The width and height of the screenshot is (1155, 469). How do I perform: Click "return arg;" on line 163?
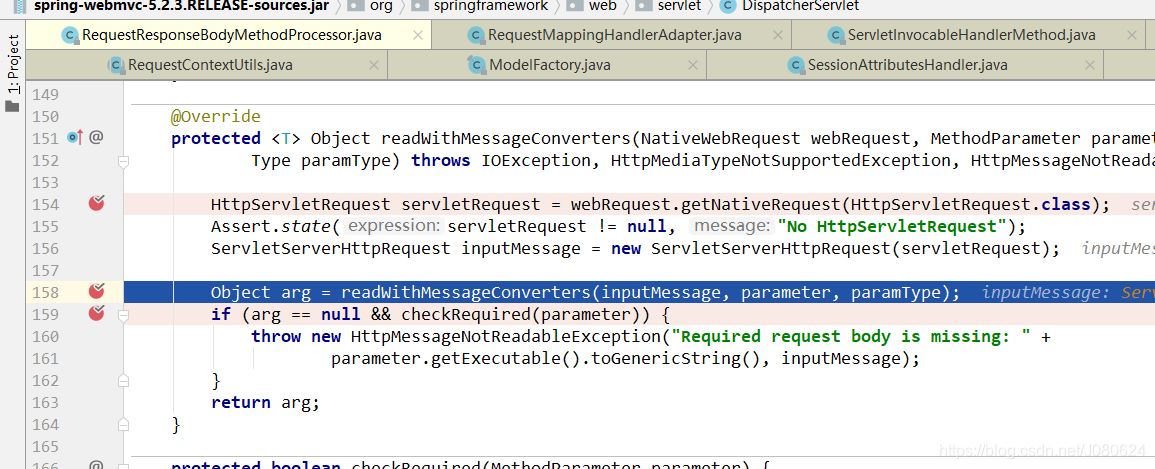pyautogui.click(x=265, y=403)
